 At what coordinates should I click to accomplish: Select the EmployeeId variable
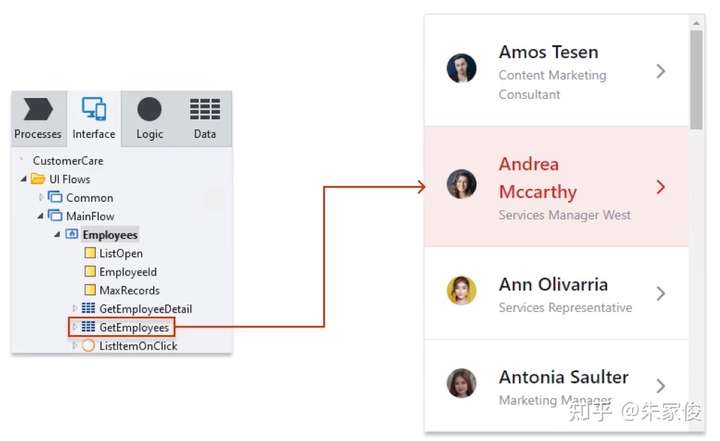(128, 272)
